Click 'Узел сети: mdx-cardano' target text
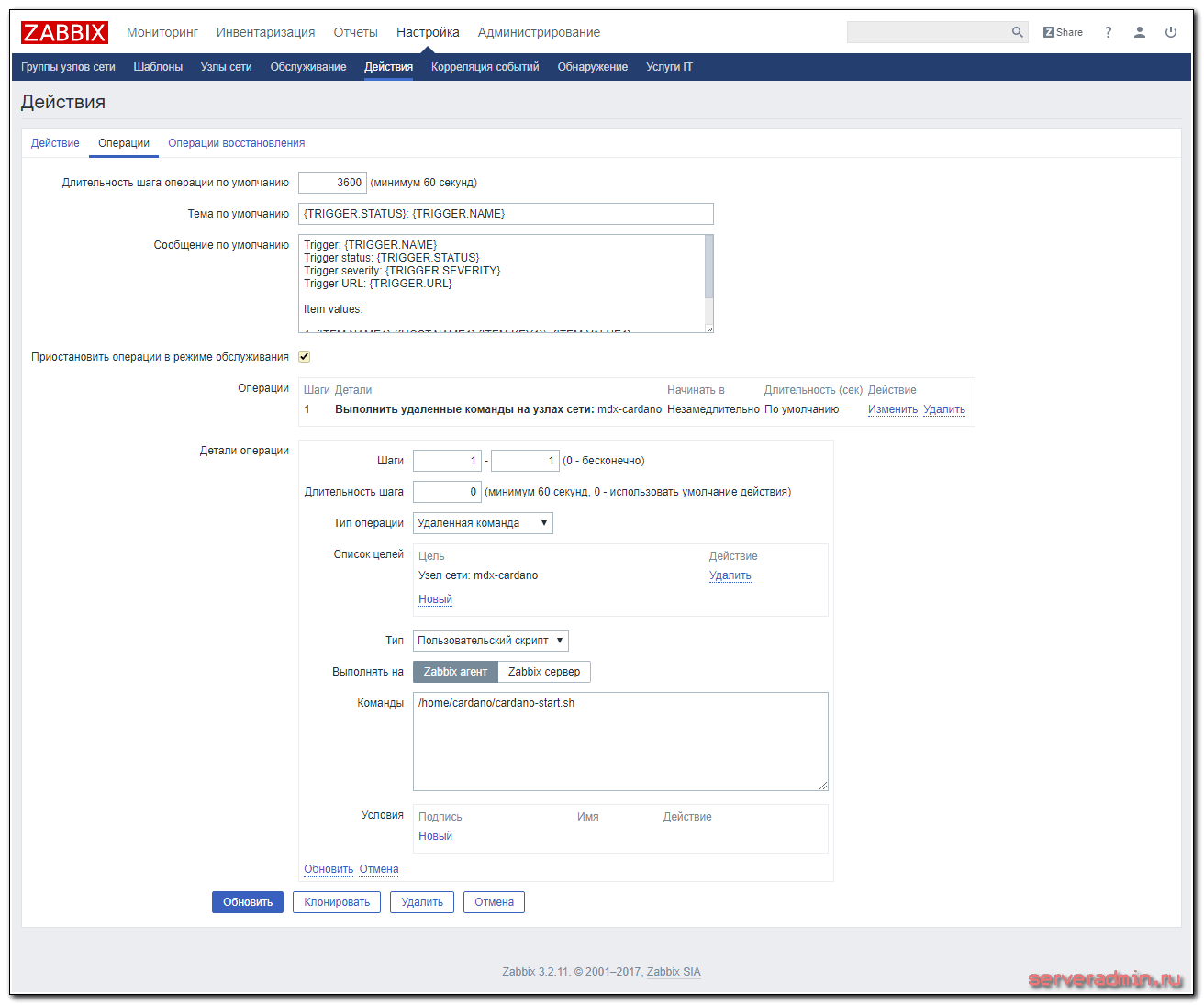The width and height of the screenshot is (1204, 1005). pos(478,575)
